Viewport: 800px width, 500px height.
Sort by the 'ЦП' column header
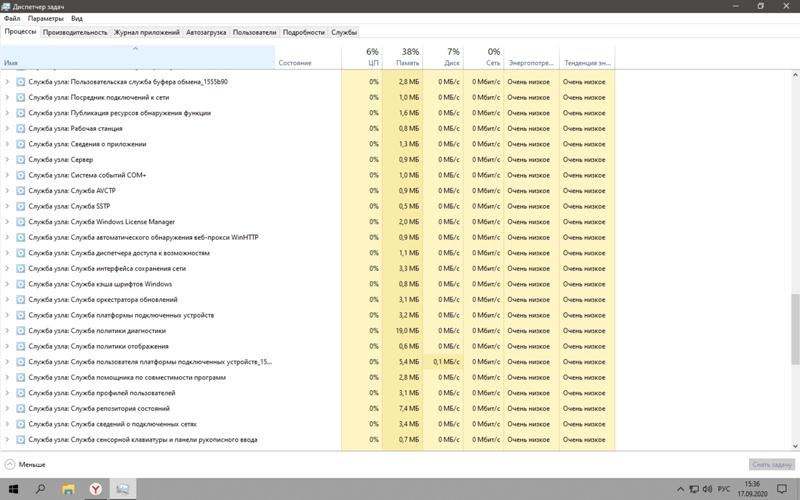coord(362,57)
